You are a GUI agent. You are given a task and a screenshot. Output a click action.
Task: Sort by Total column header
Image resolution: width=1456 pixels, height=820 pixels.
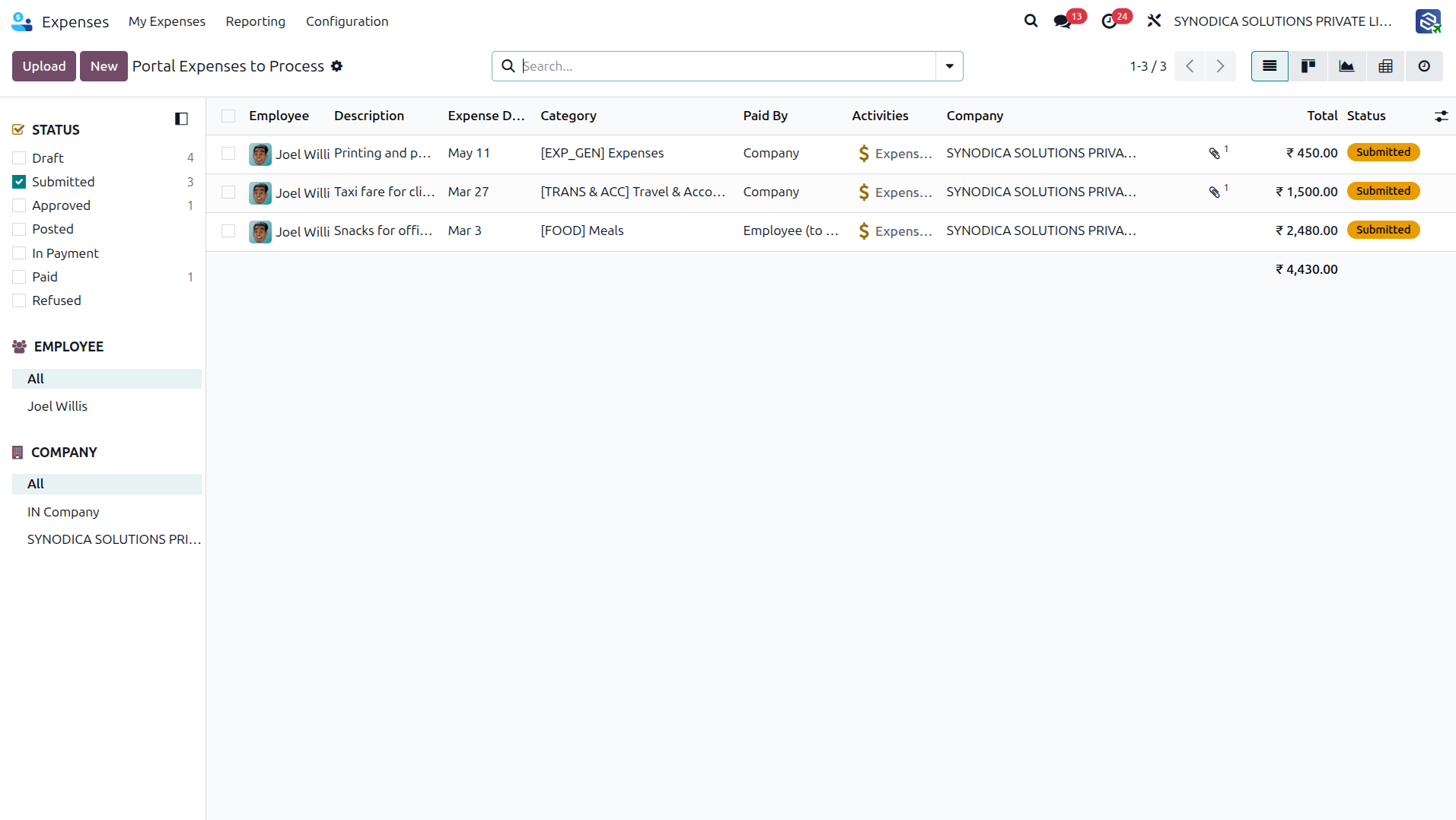1322,116
